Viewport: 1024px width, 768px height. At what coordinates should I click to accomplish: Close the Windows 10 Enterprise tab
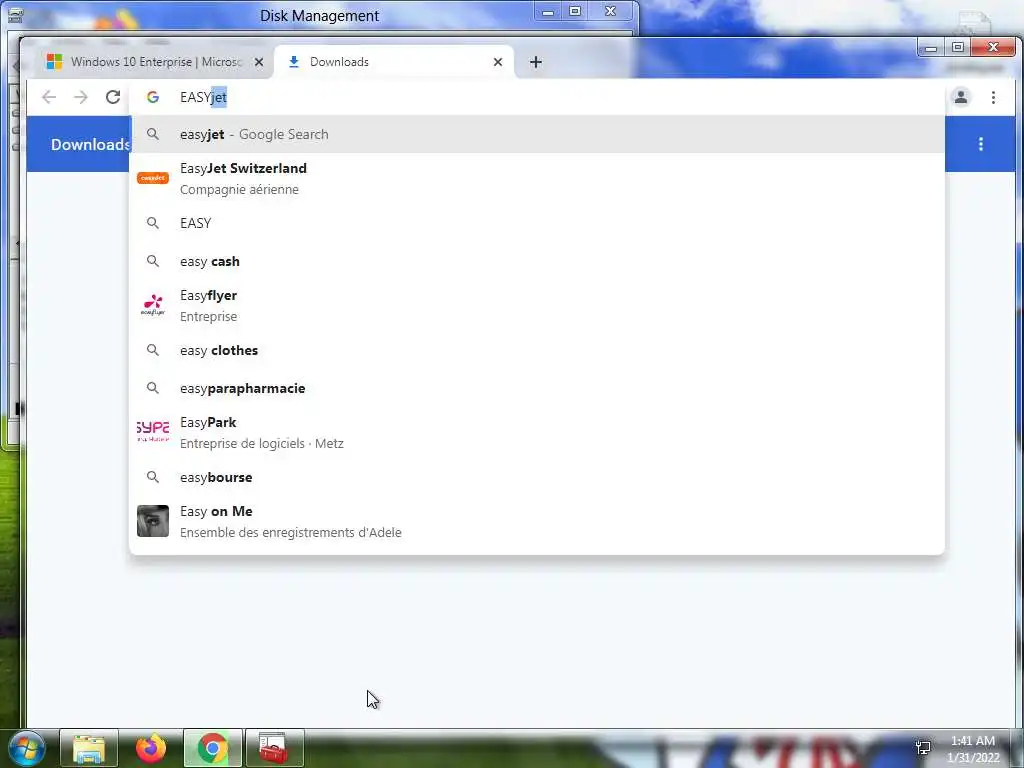pos(259,62)
